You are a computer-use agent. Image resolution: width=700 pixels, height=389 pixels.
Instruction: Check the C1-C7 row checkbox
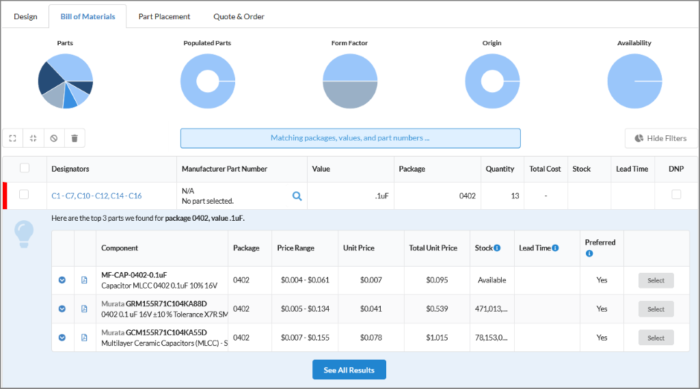pos(24,194)
